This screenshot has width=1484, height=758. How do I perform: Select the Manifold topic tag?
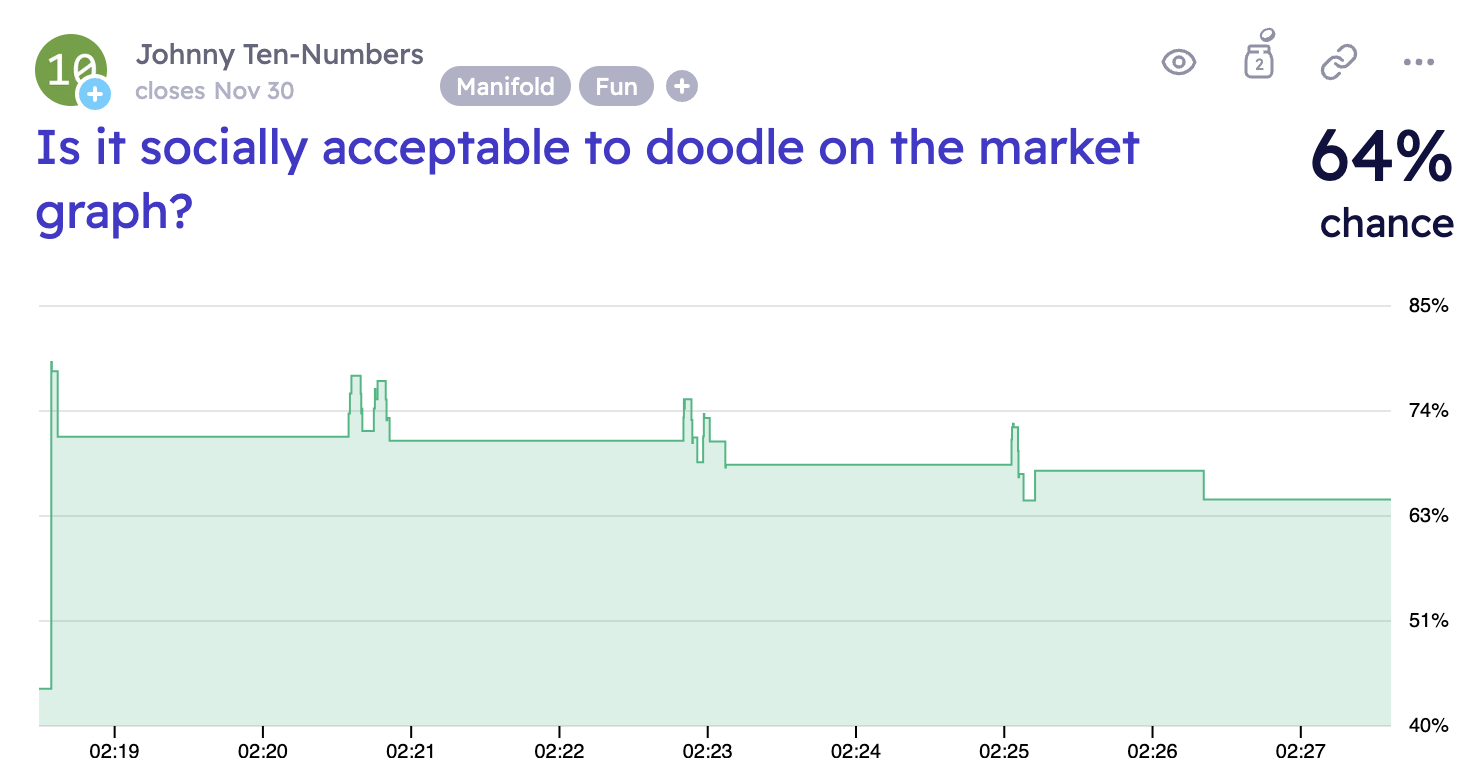point(505,87)
